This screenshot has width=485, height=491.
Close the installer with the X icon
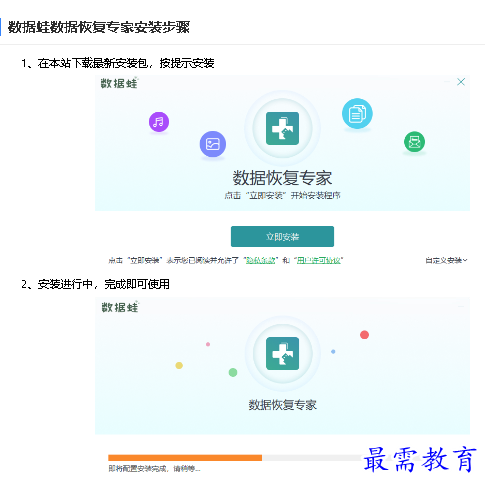tap(461, 82)
